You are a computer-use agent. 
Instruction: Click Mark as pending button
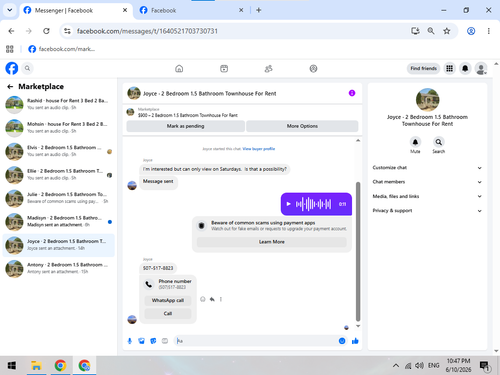coord(185,126)
